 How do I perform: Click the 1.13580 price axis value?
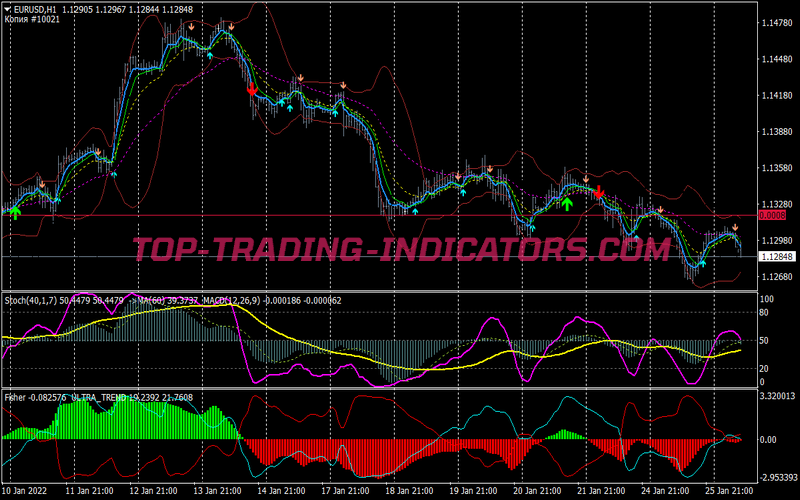776,168
